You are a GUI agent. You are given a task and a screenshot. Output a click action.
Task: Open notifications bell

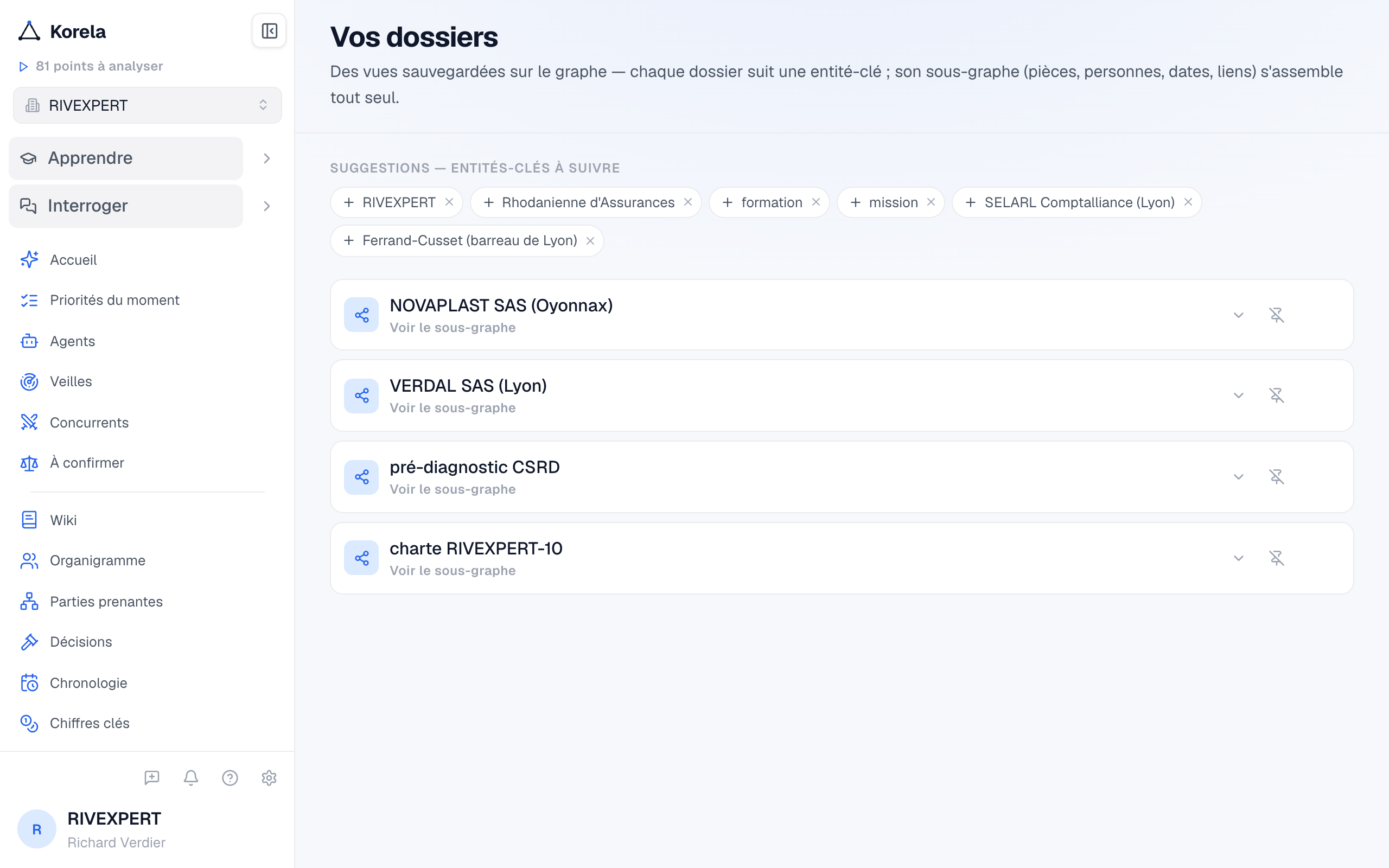tap(191, 778)
